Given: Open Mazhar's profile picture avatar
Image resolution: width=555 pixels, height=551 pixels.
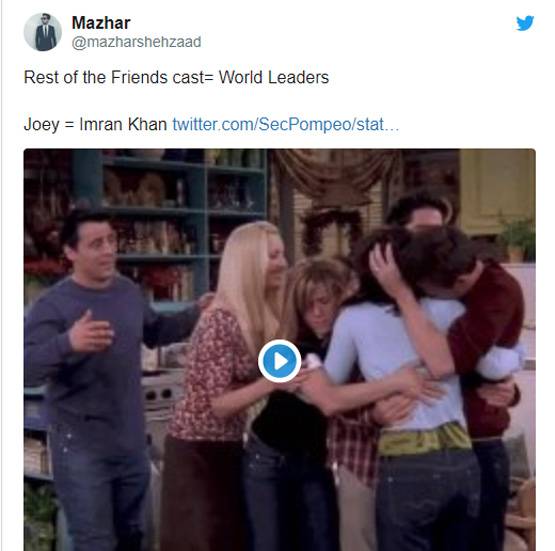Looking at the screenshot, I should [x=43, y=32].
